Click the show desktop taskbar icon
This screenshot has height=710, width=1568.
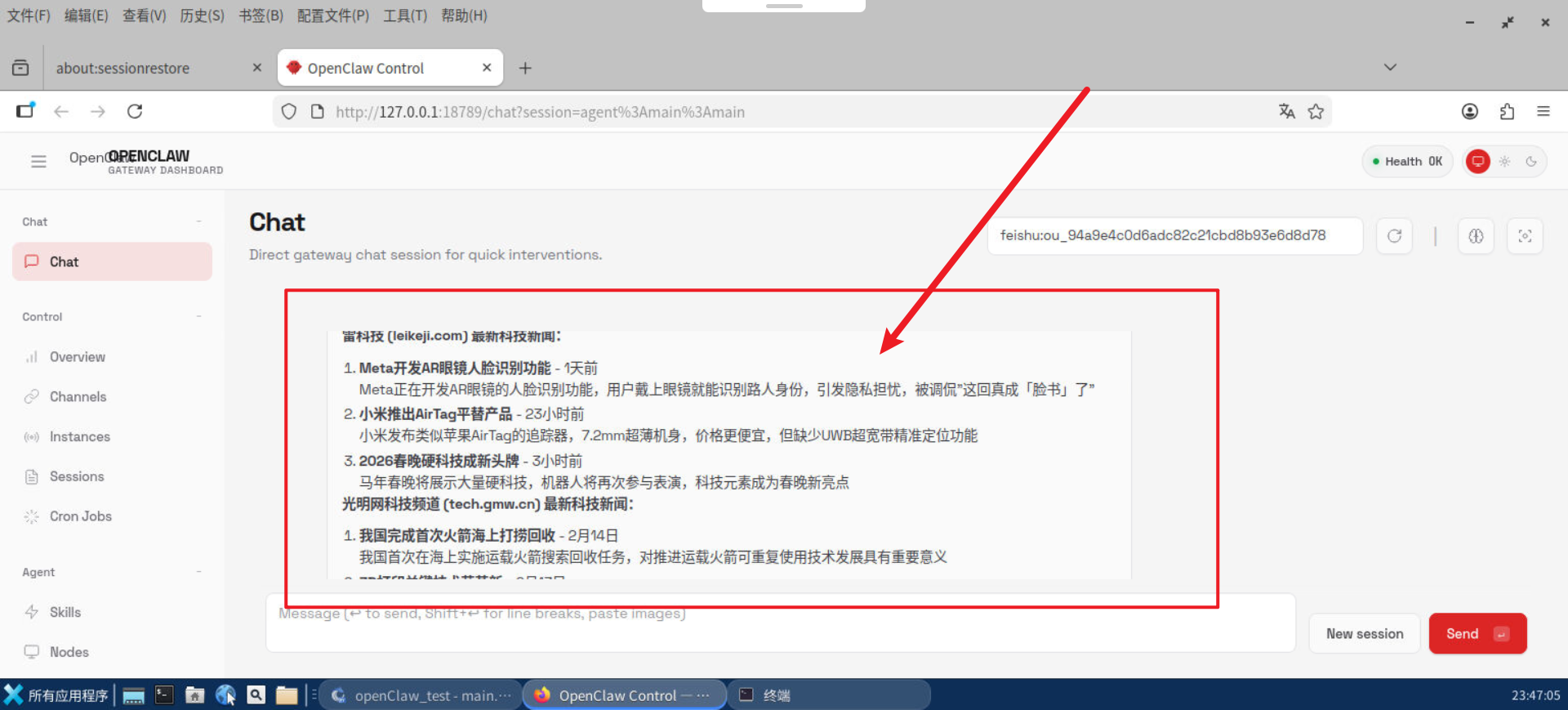(133, 695)
